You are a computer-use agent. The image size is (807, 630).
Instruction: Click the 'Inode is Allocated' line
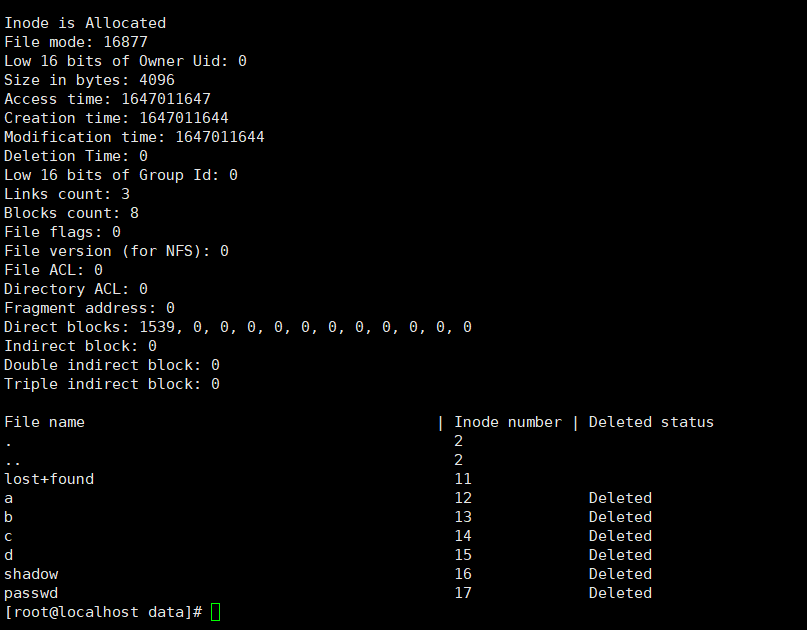pos(85,23)
